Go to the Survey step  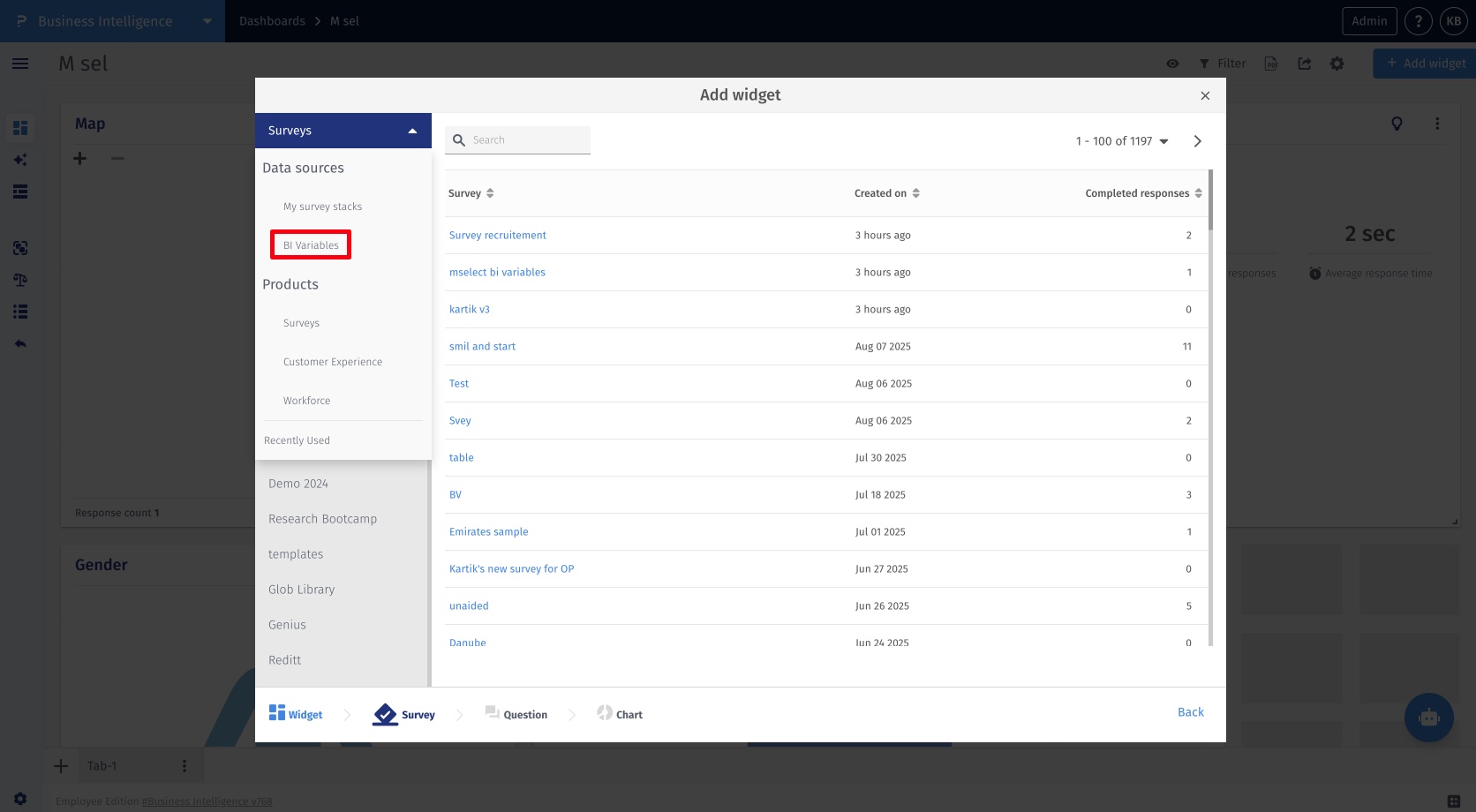[404, 714]
